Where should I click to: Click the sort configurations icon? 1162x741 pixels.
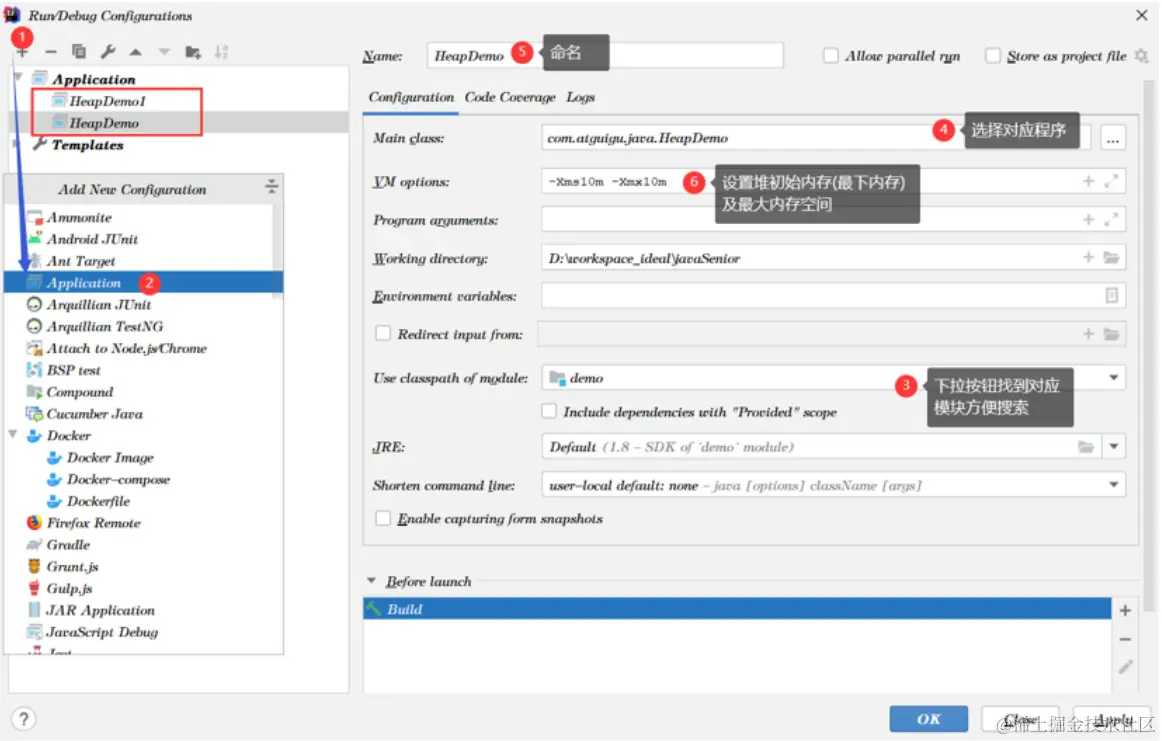(x=221, y=52)
